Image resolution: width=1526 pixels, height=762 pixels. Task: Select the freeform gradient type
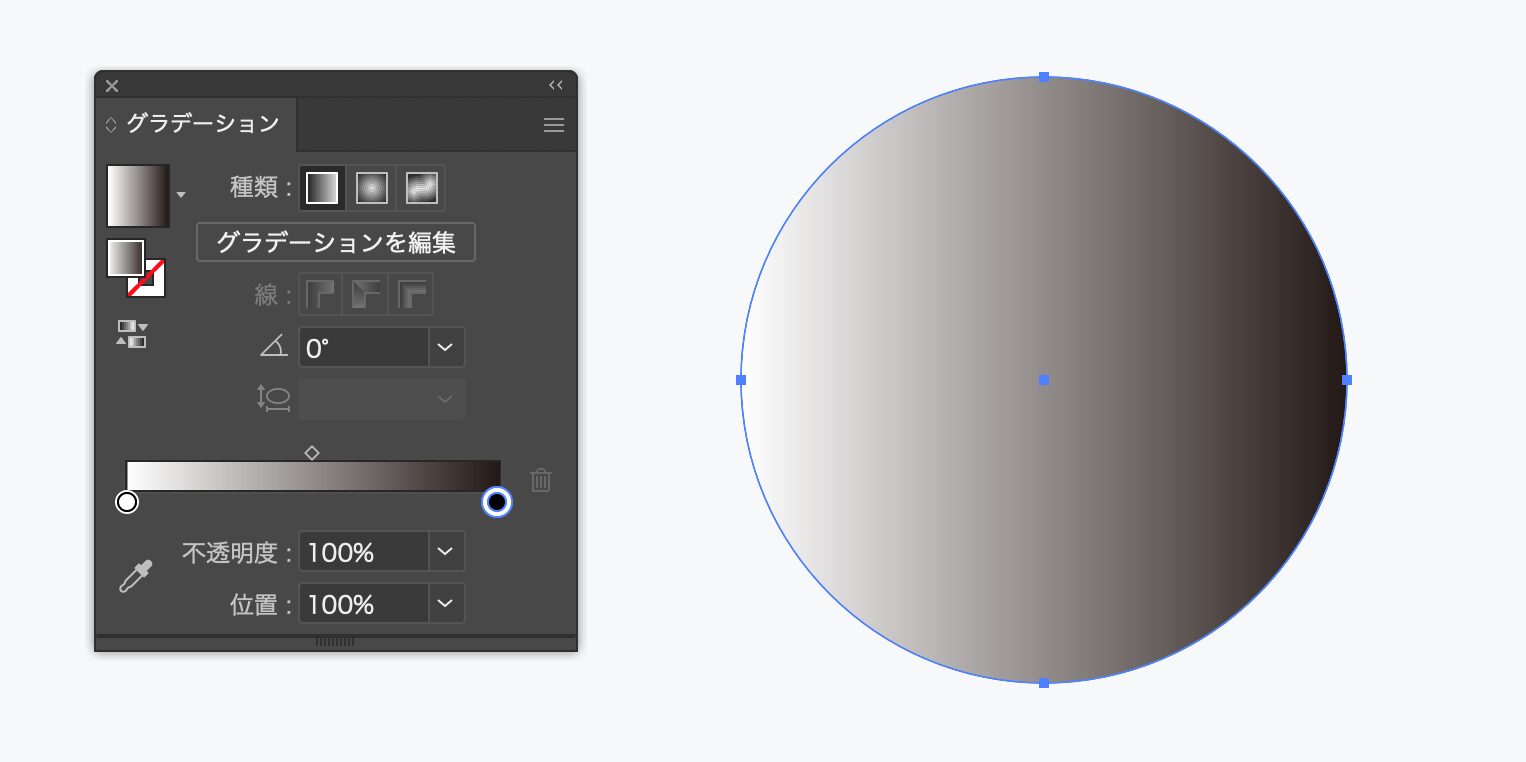422,188
